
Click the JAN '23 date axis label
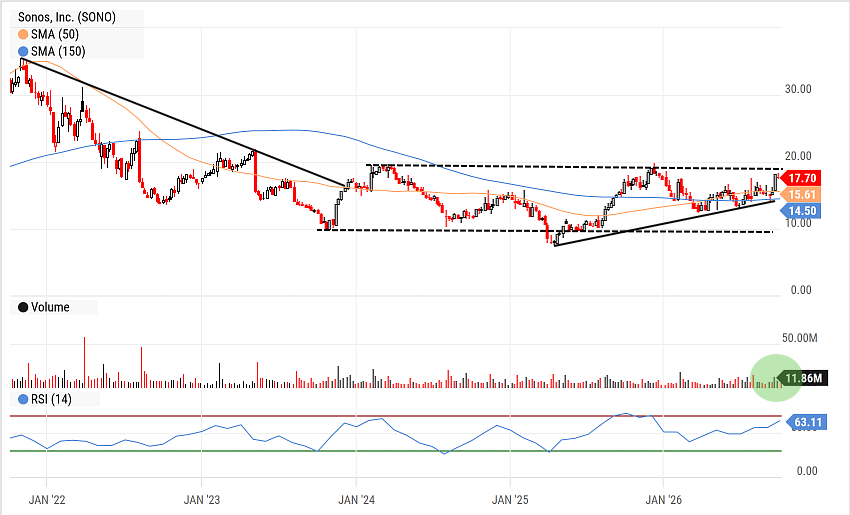coord(202,500)
